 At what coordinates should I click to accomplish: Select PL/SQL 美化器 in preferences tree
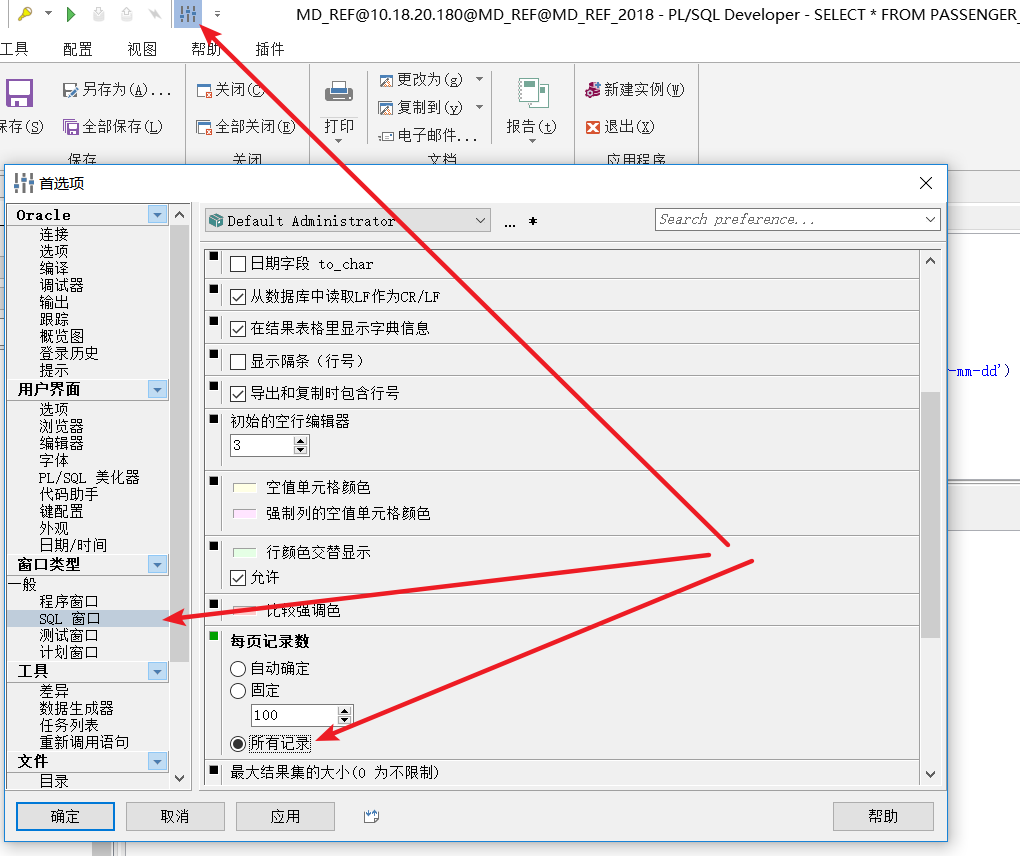pyautogui.click(x=89, y=477)
